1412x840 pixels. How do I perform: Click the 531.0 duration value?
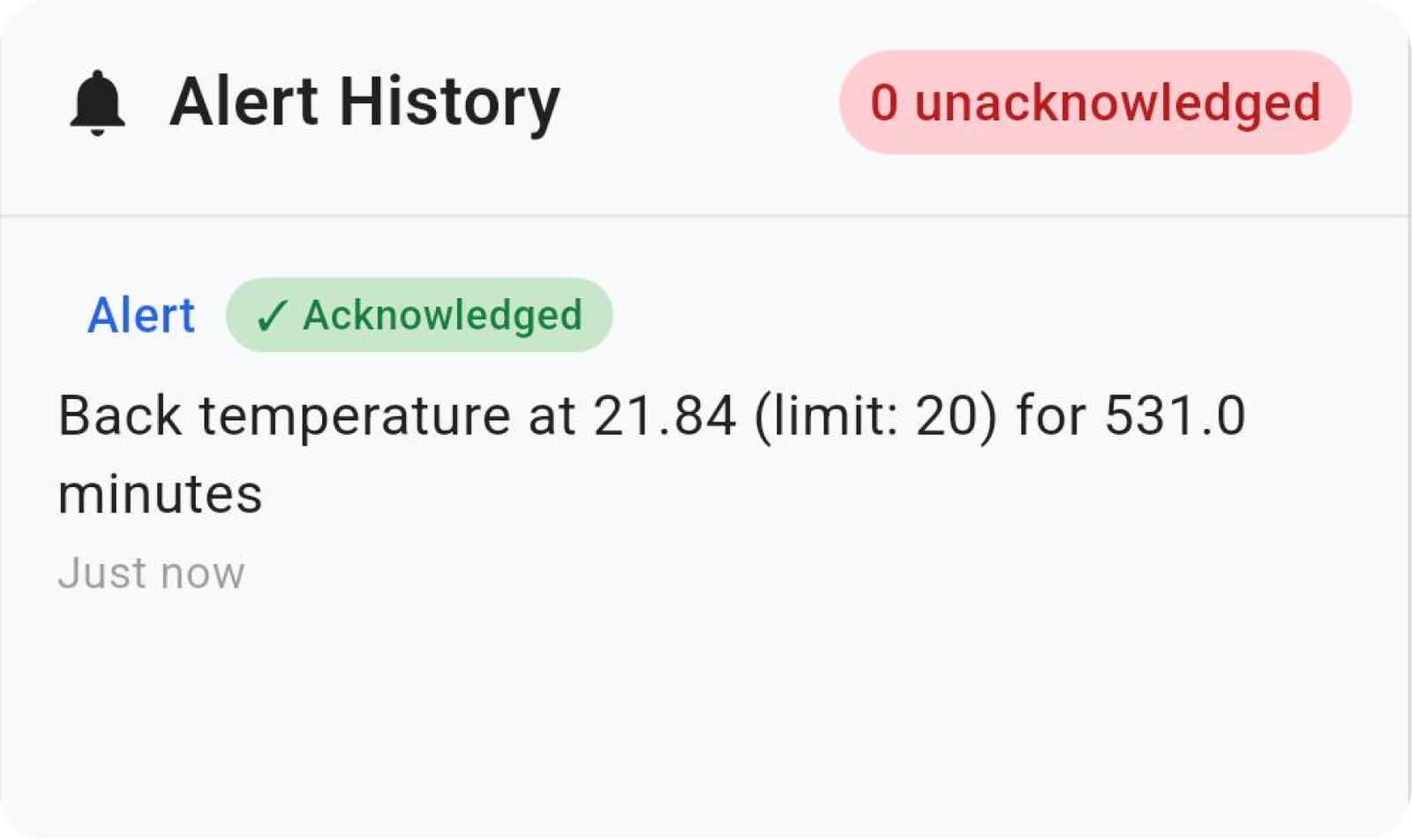point(1175,415)
